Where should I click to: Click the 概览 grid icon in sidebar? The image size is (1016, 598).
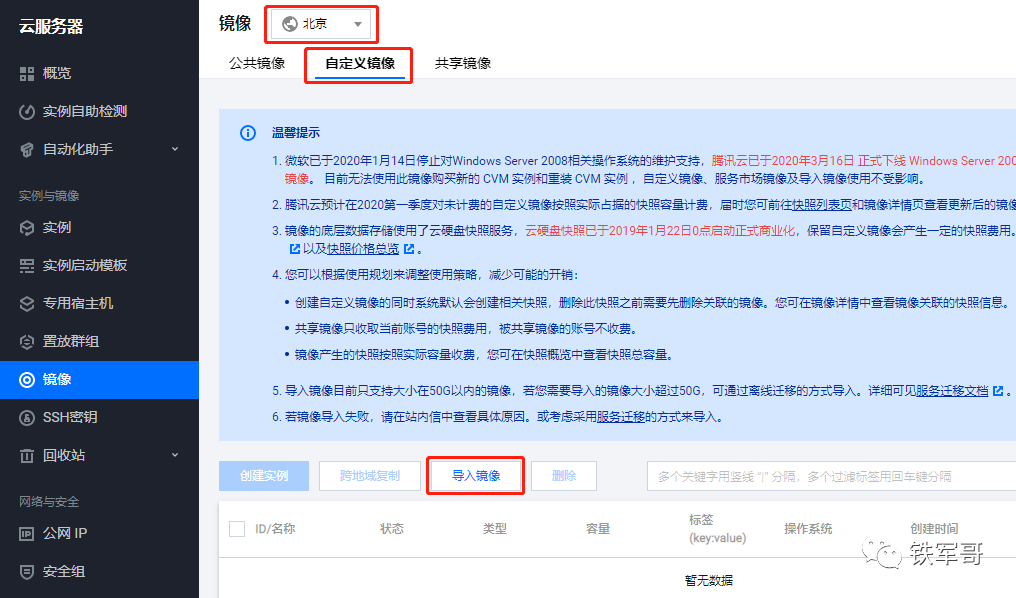27,74
